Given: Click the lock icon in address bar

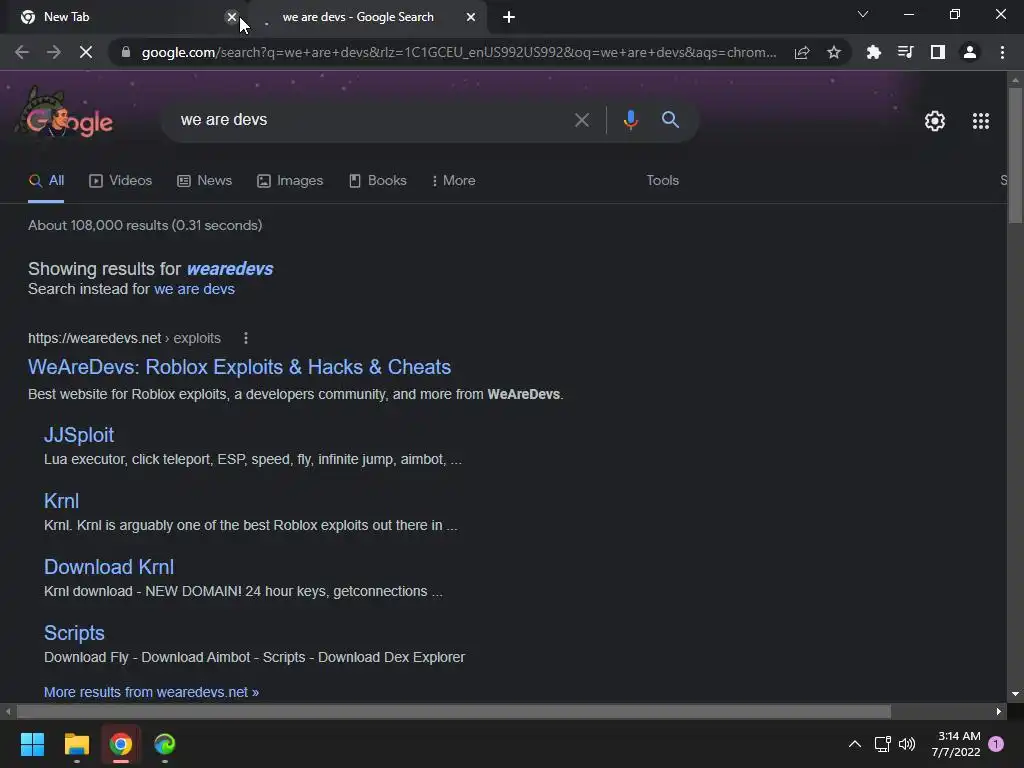Looking at the screenshot, I should [126, 52].
